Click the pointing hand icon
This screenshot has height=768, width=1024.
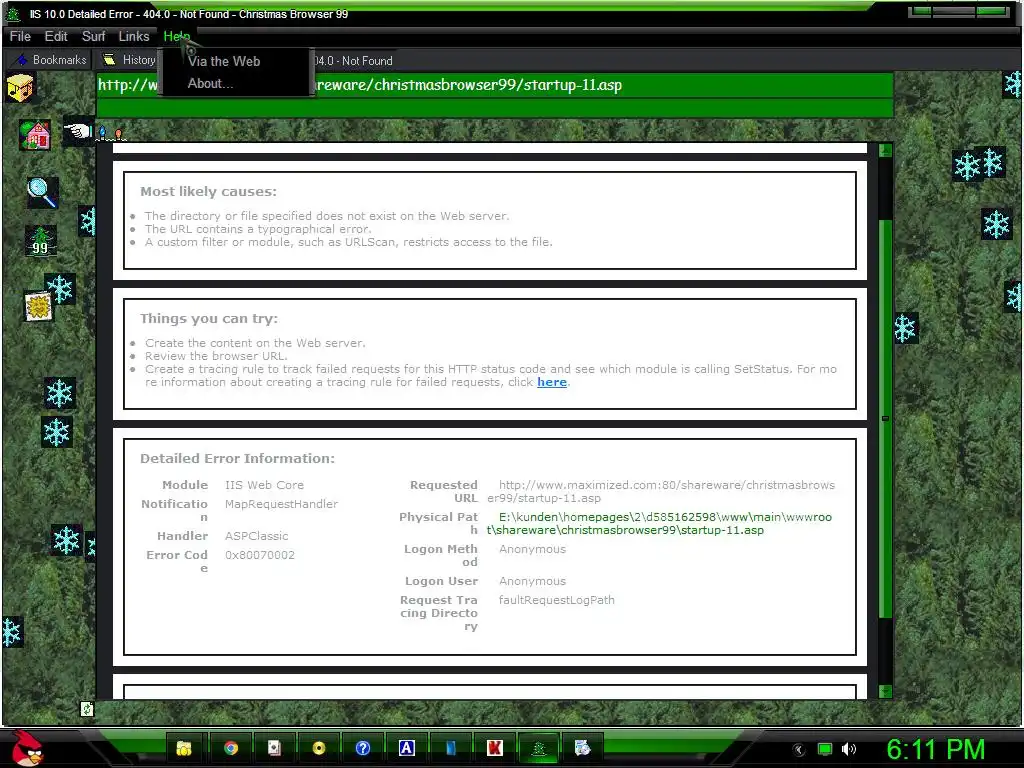[x=78, y=131]
